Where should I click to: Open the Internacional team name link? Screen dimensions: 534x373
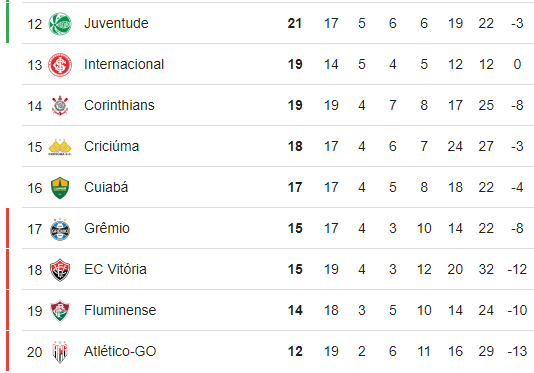tap(124, 64)
